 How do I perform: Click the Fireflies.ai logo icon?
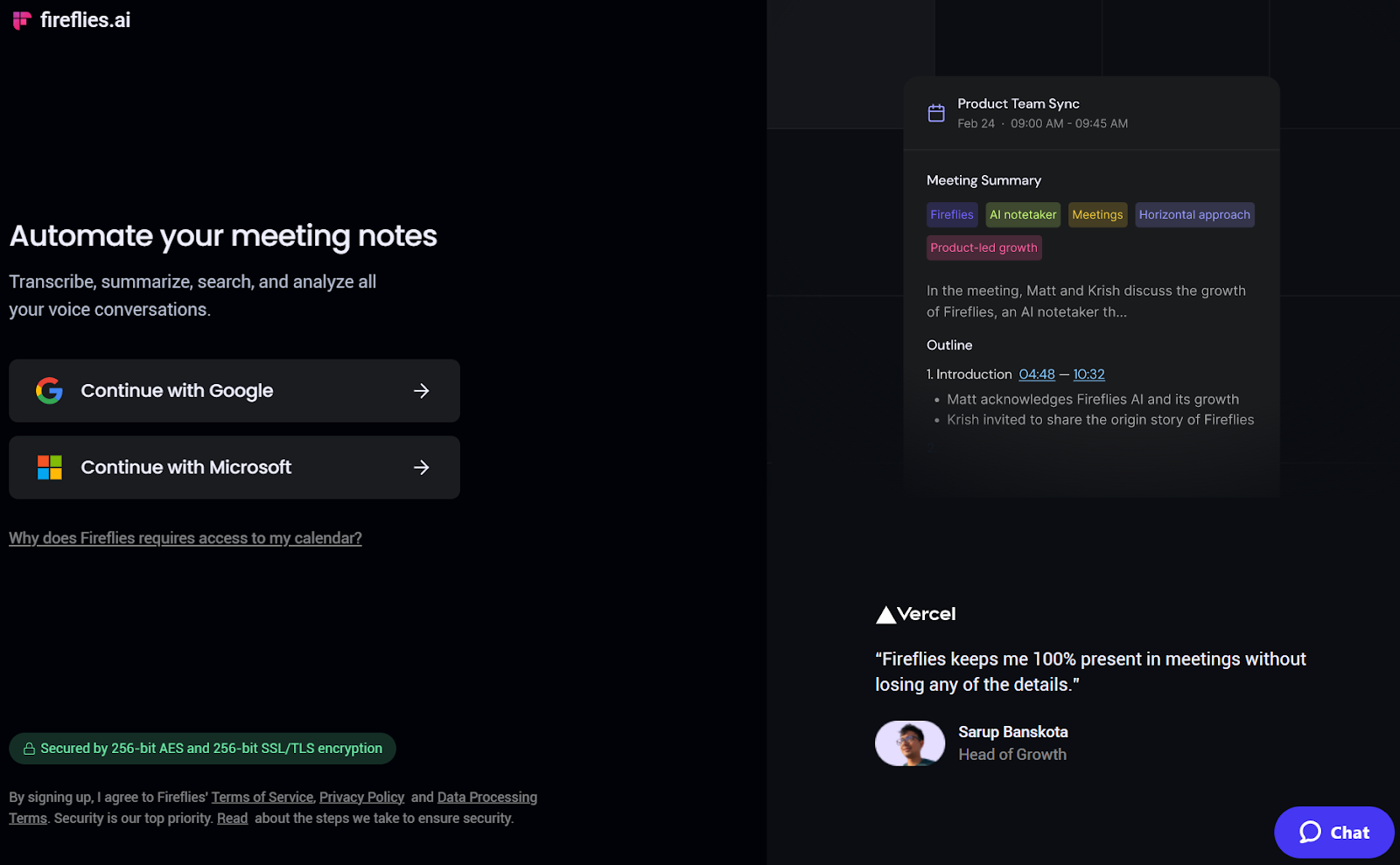[x=22, y=20]
